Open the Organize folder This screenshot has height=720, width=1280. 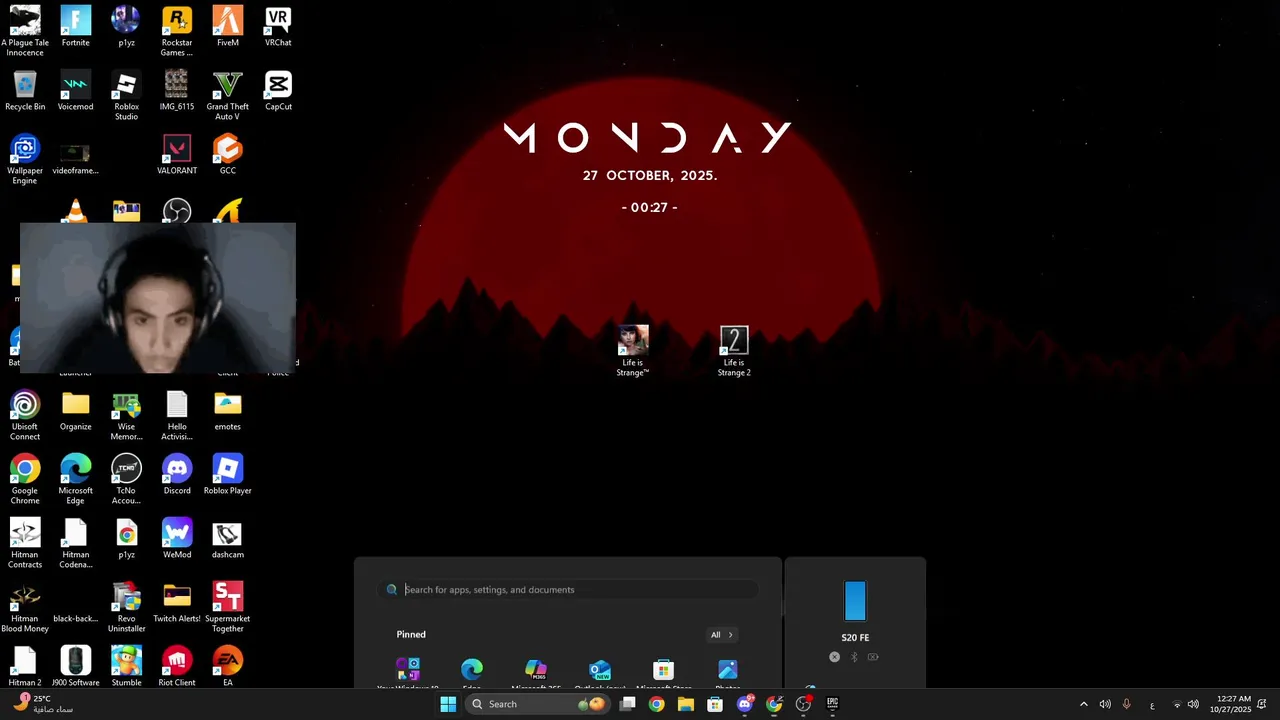[76, 411]
